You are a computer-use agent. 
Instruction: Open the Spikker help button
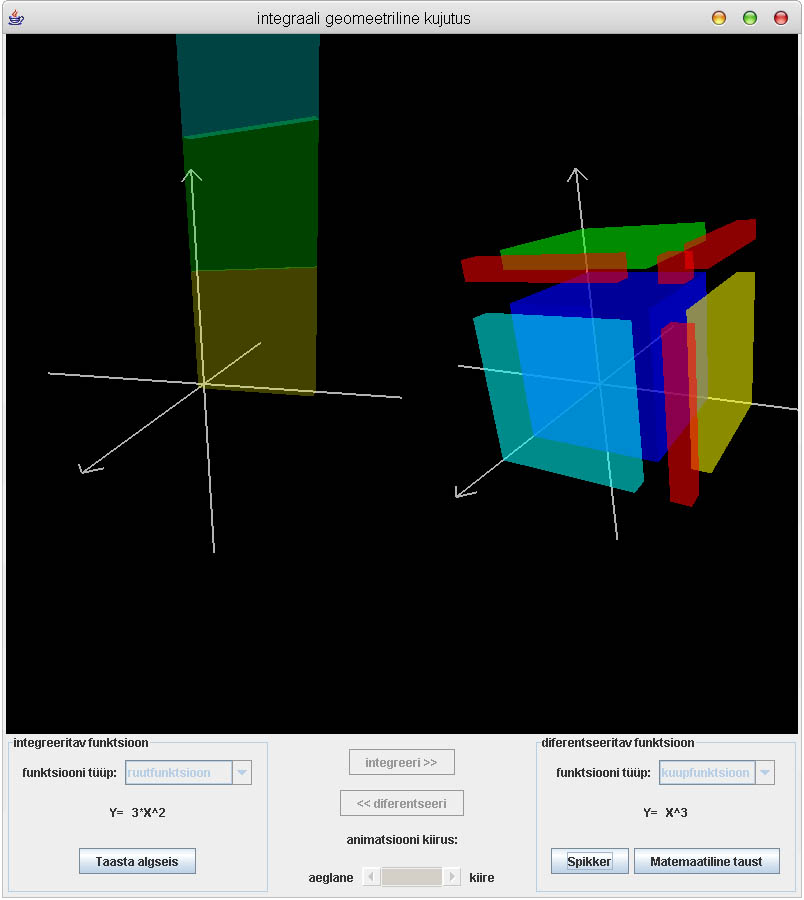[x=589, y=861]
